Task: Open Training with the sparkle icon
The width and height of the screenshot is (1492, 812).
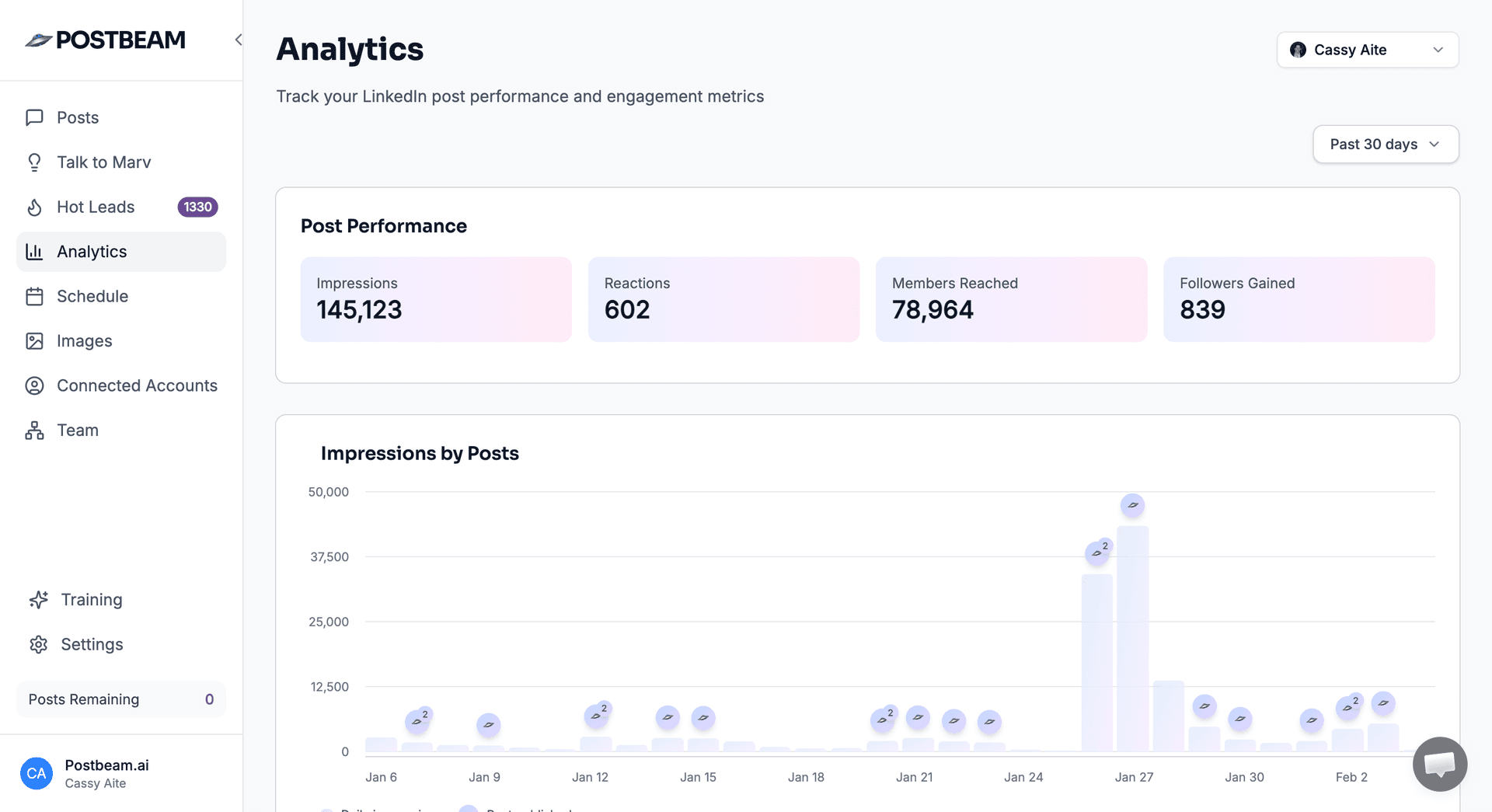Action: point(39,599)
